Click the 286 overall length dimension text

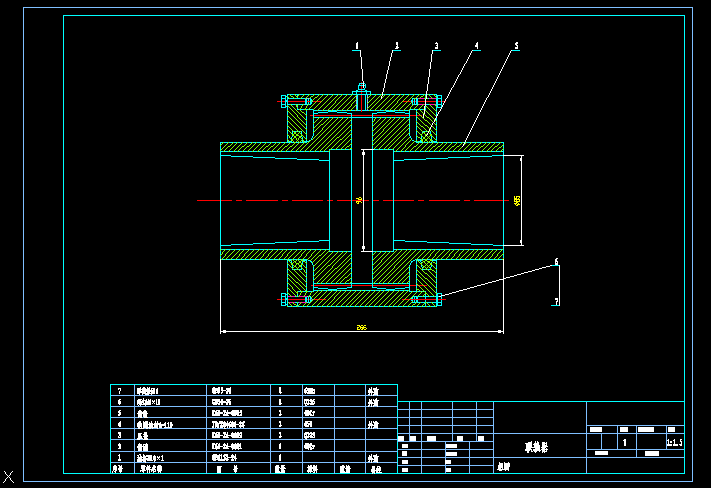(x=361, y=327)
